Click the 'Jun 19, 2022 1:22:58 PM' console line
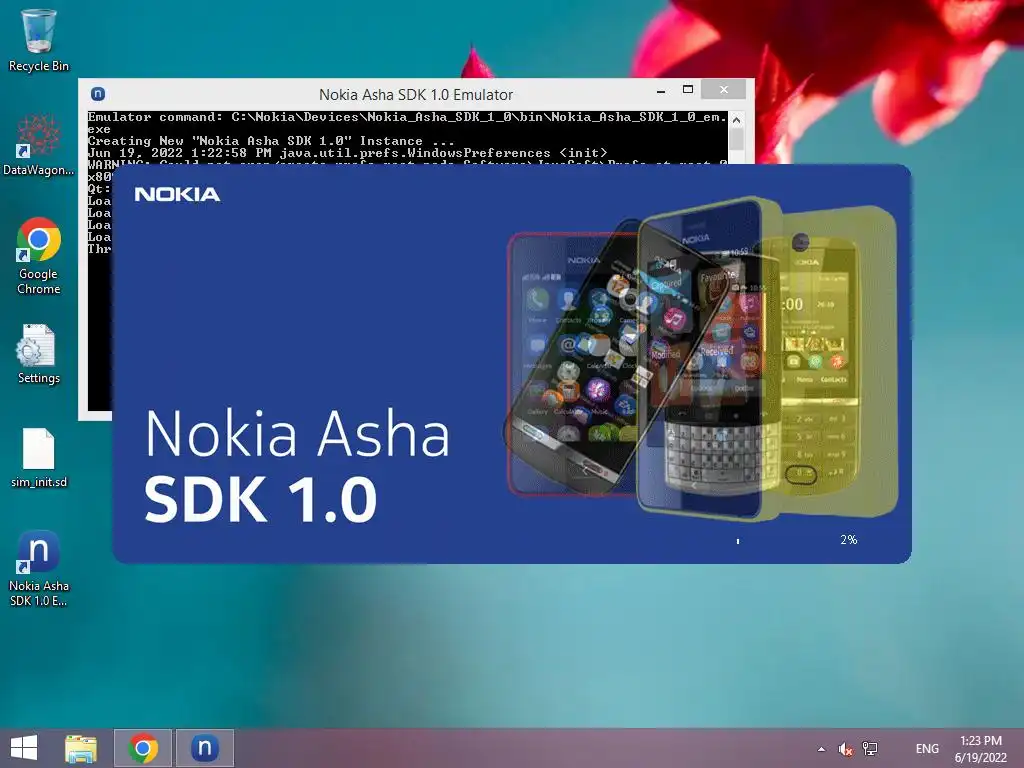This screenshot has width=1024, height=768. [347, 153]
